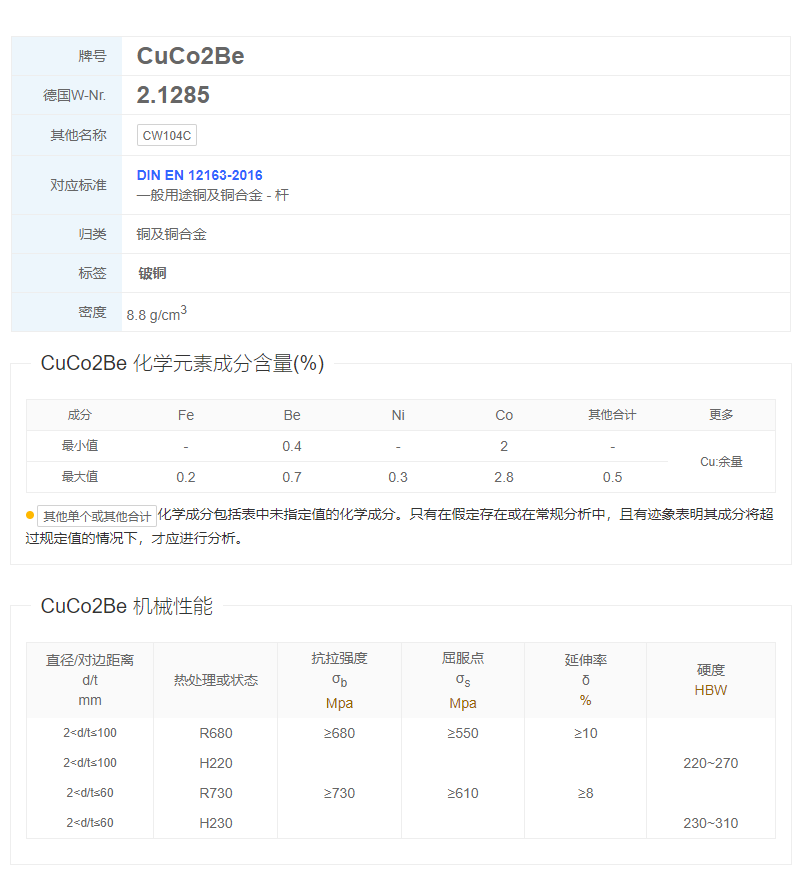Click the density value 8.8 g/cm3
The height and width of the screenshot is (880, 800).
157,313
